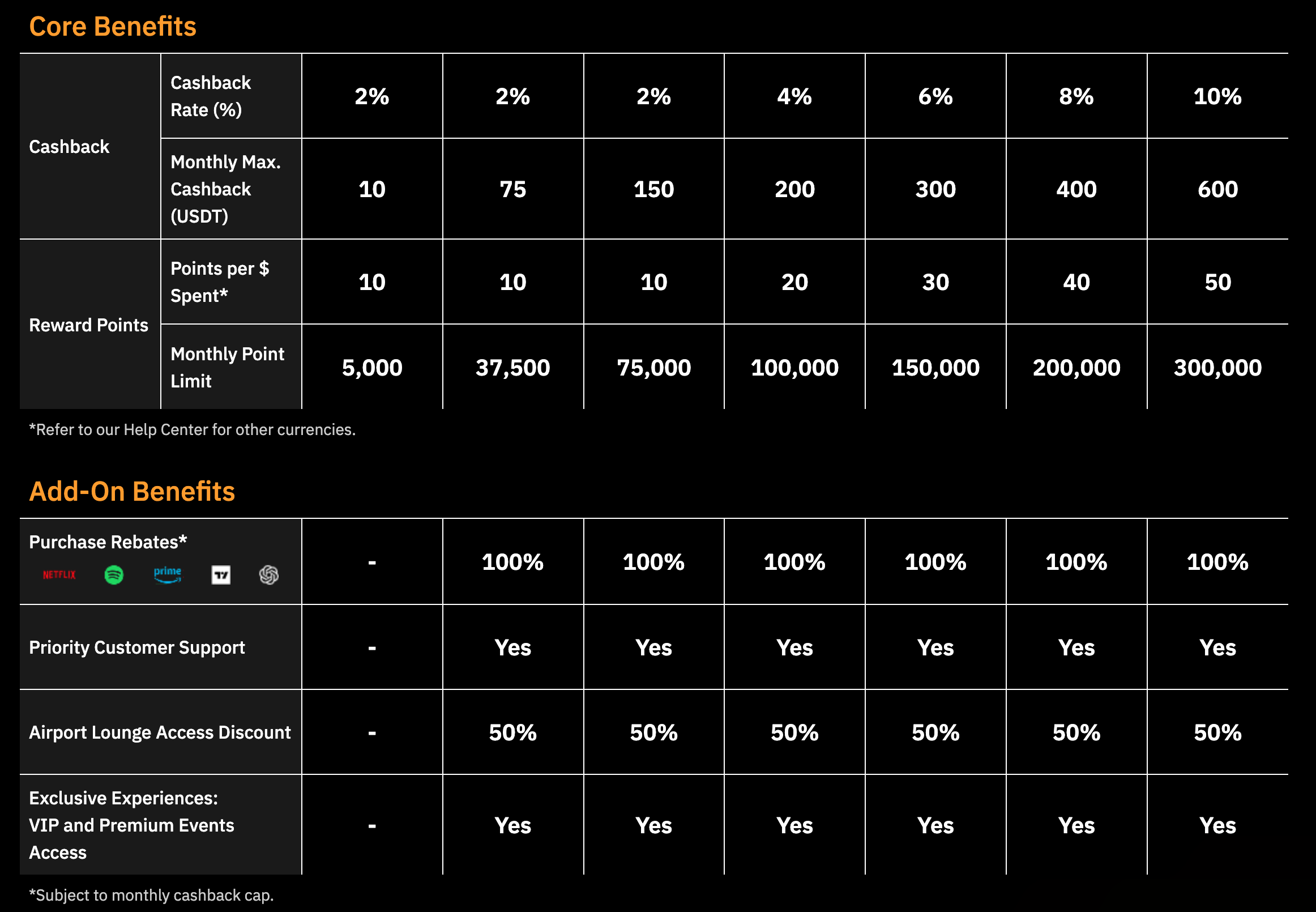1316x912 pixels.
Task: Select the 37,500 monthly point limit cell
Action: pyautogui.click(x=512, y=368)
